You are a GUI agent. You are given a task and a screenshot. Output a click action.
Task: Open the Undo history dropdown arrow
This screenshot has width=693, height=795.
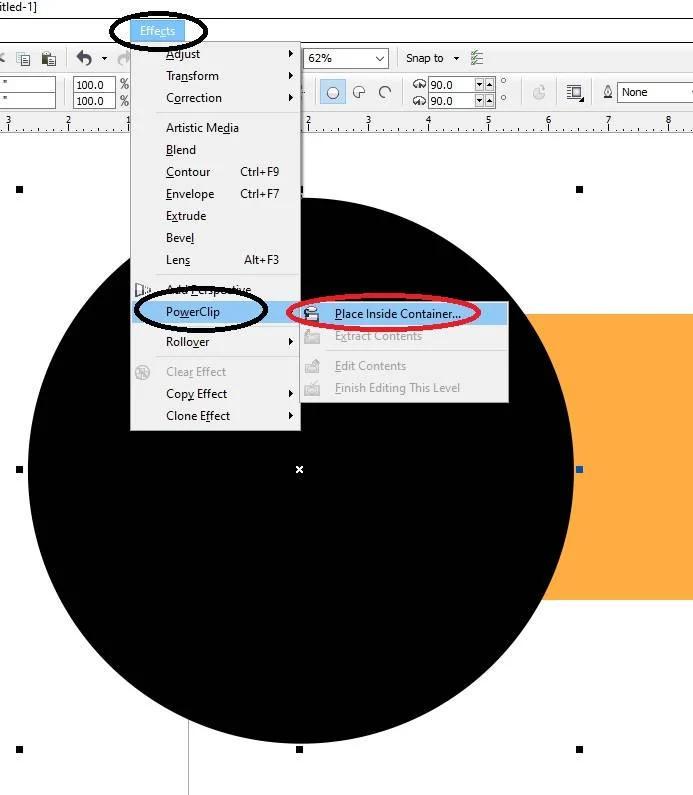[104, 59]
